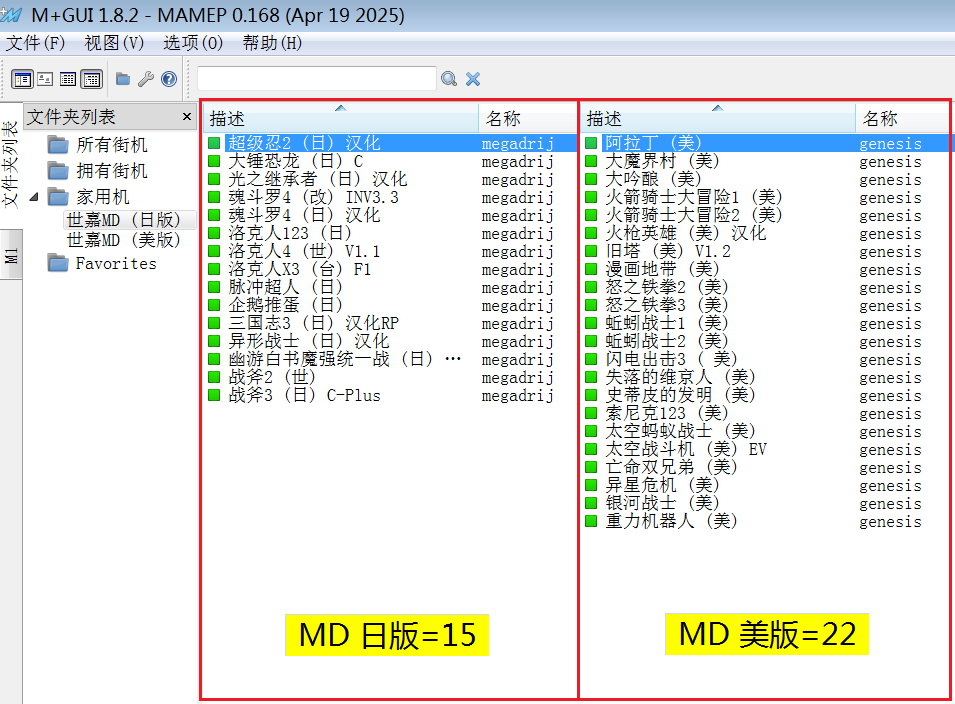This screenshot has width=955, height=704.
Task: Select game 火箭骑士大冒险2（美）
Action: (694, 215)
